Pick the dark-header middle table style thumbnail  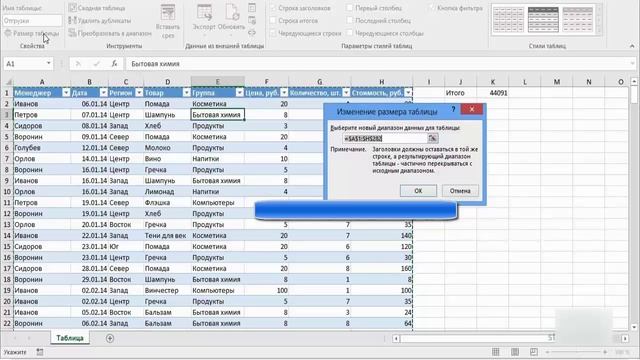[x=543, y=20]
